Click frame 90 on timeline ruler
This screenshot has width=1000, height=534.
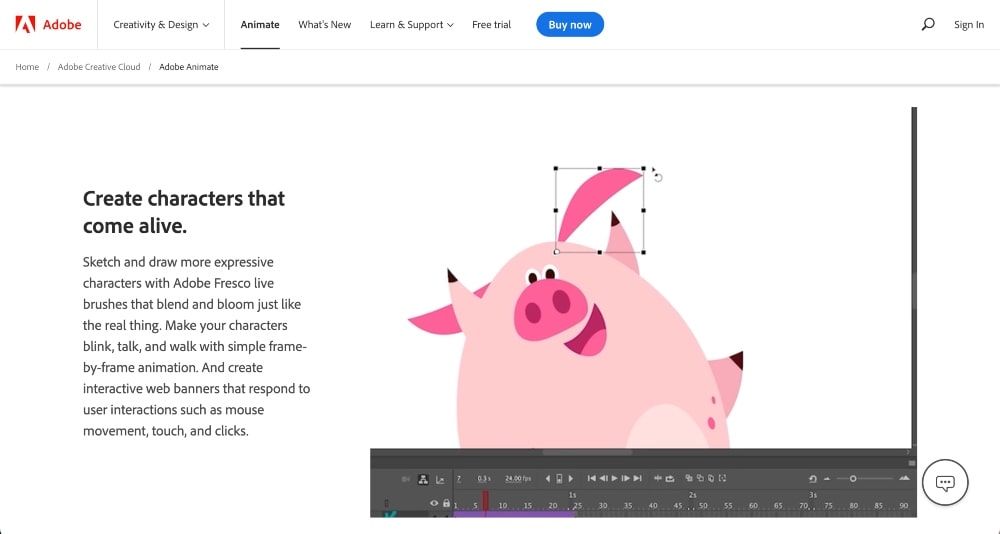coord(904,505)
